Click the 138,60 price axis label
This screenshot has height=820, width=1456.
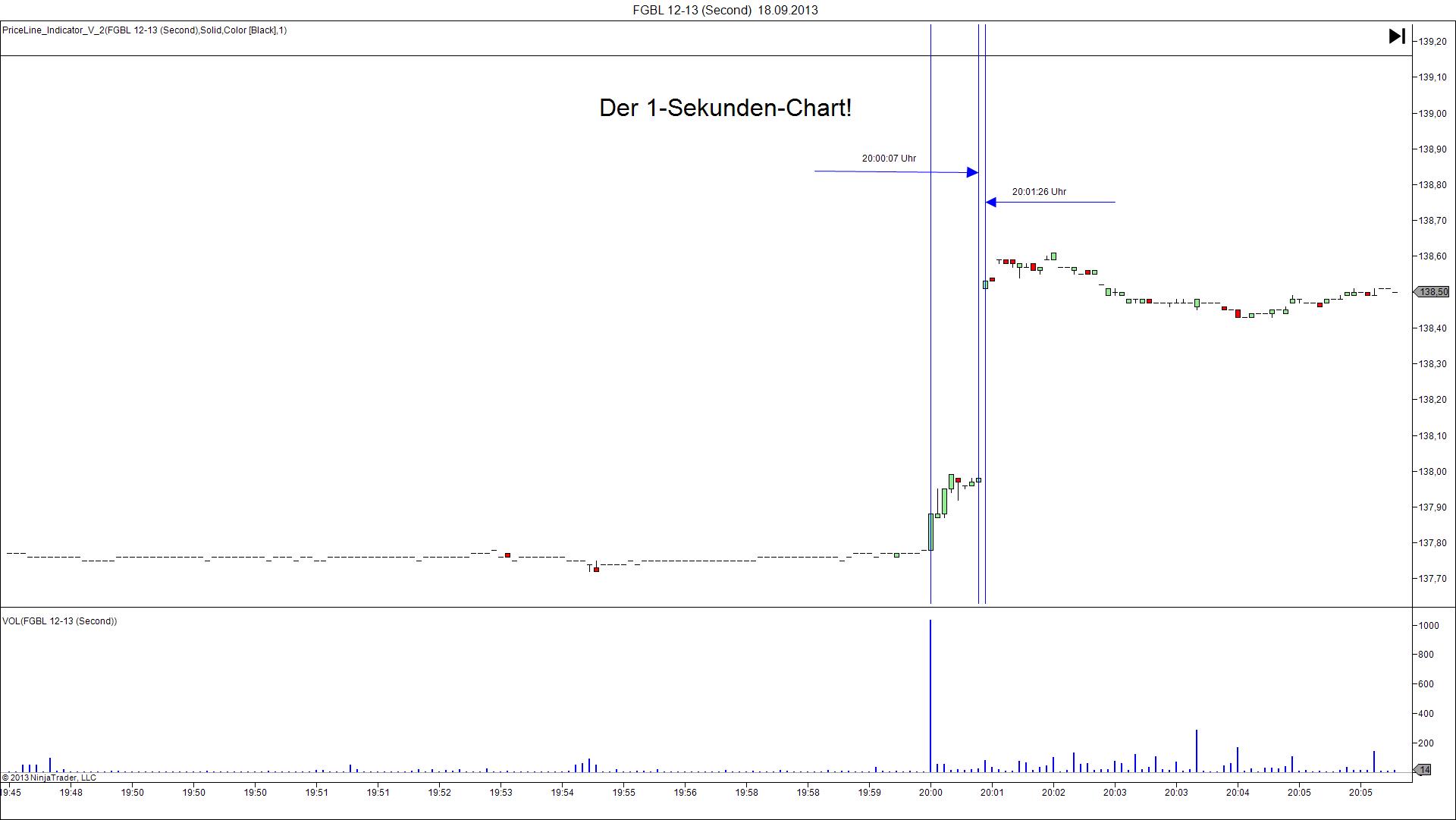(1432, 256)
